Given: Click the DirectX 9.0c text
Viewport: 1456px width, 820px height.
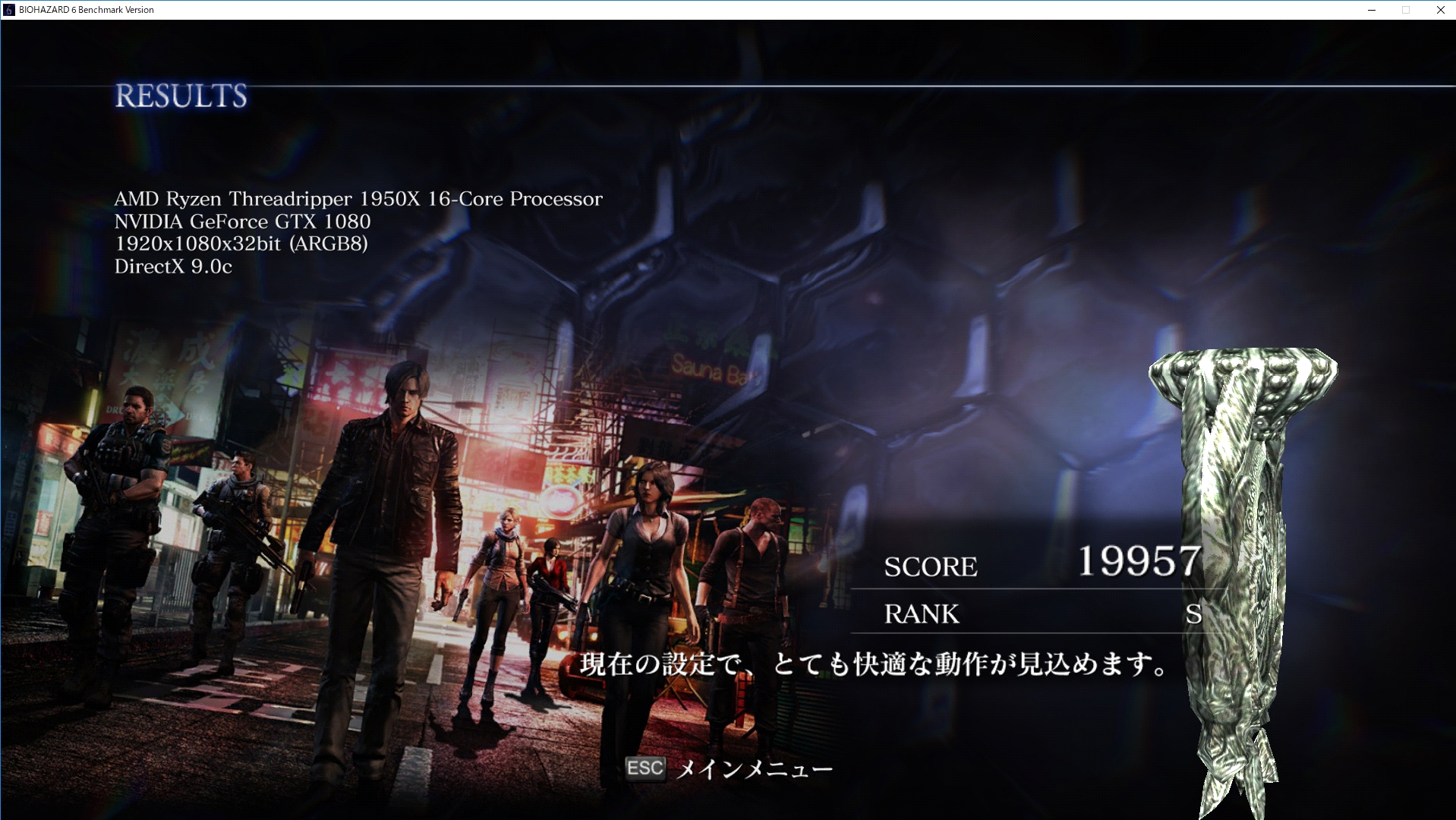Looking at the screenshot, I should click(173, 266).
